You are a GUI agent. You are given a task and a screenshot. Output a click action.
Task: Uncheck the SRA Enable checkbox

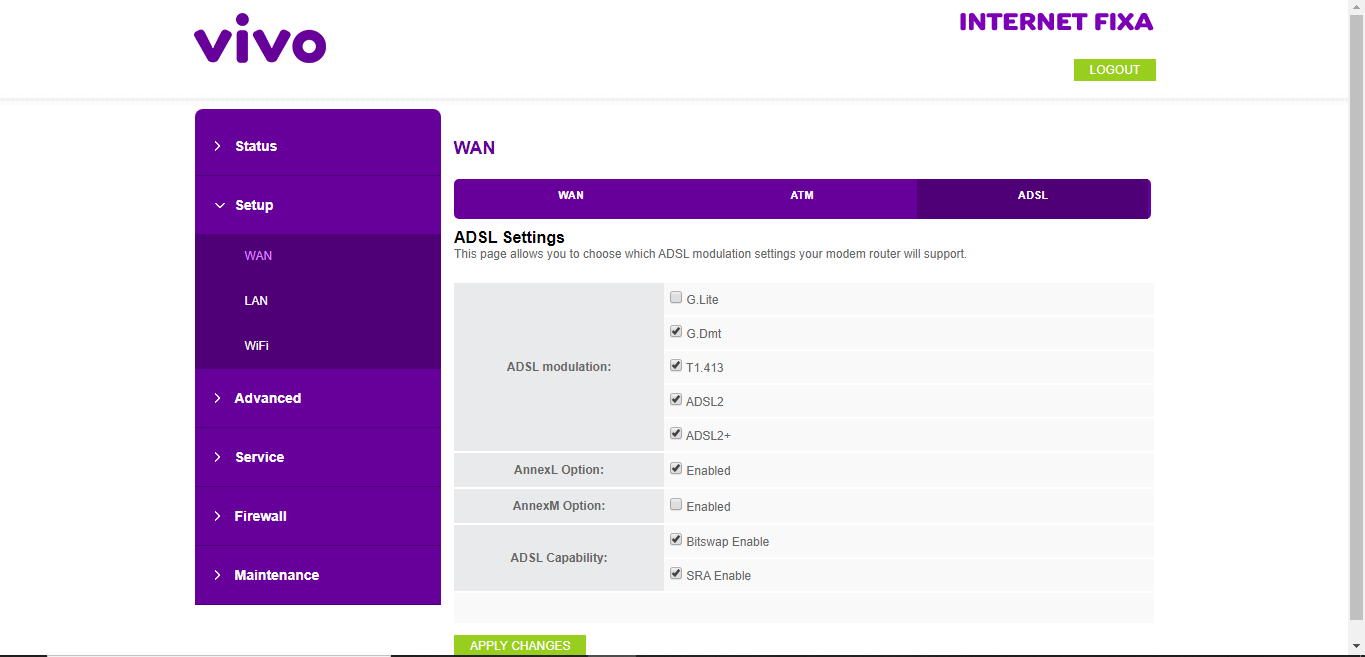[676, 573]
